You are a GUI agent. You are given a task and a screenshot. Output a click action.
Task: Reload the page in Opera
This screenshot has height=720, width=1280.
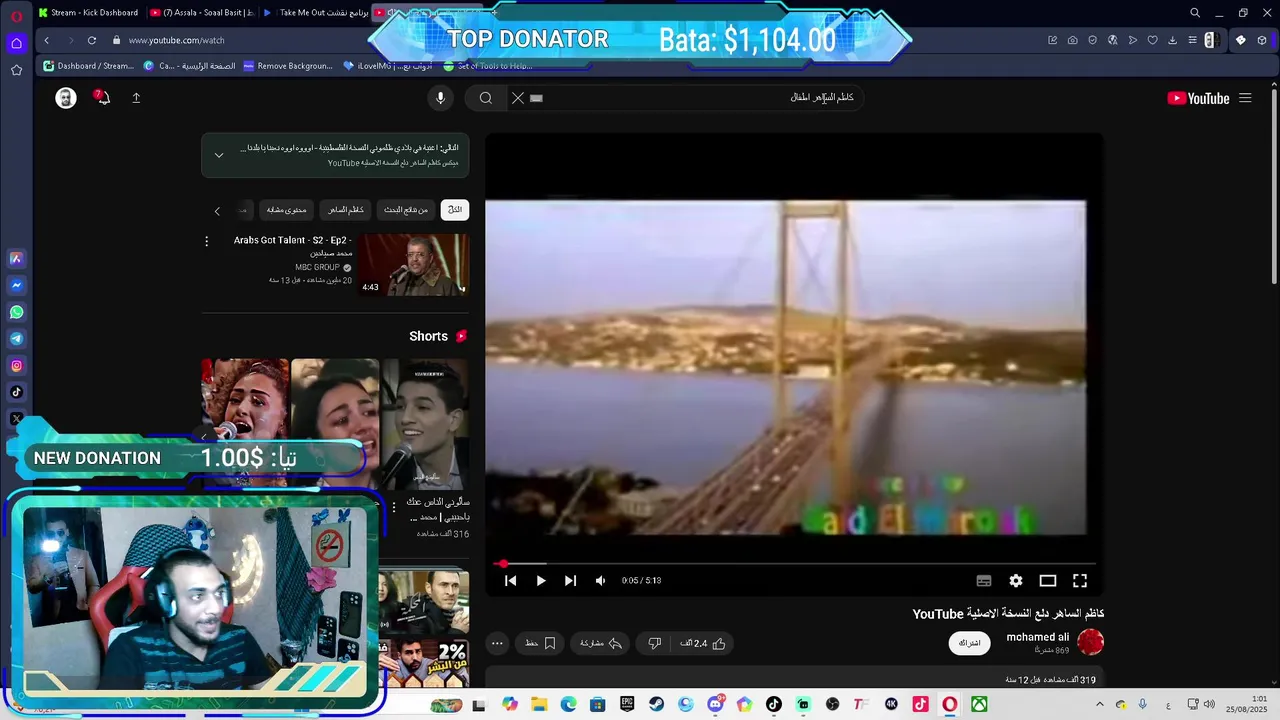92,40
